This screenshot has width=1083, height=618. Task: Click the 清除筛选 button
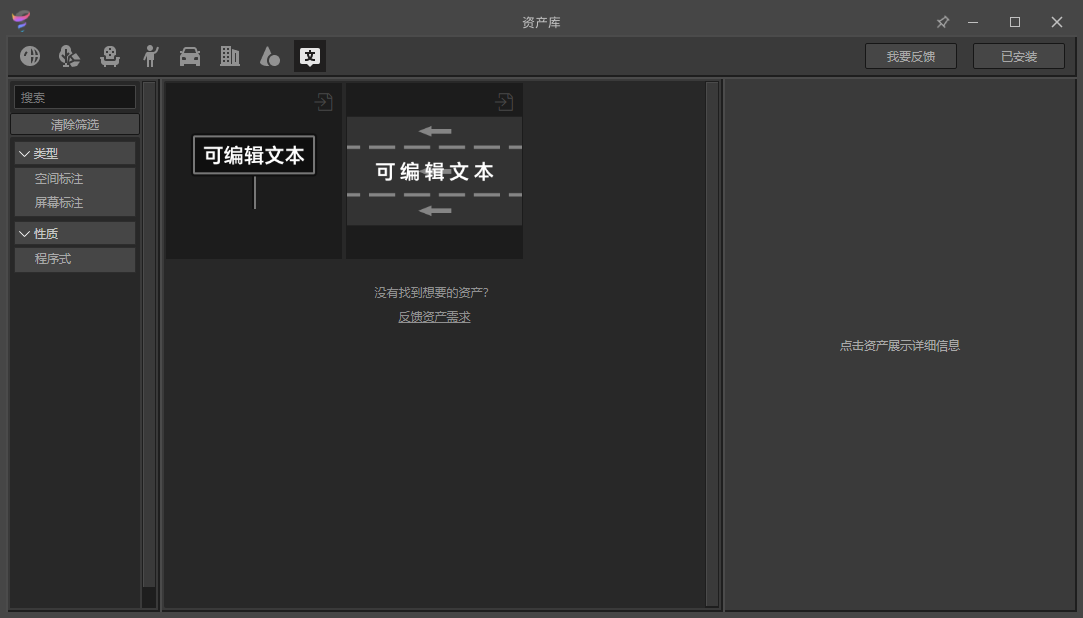(75, 125)
